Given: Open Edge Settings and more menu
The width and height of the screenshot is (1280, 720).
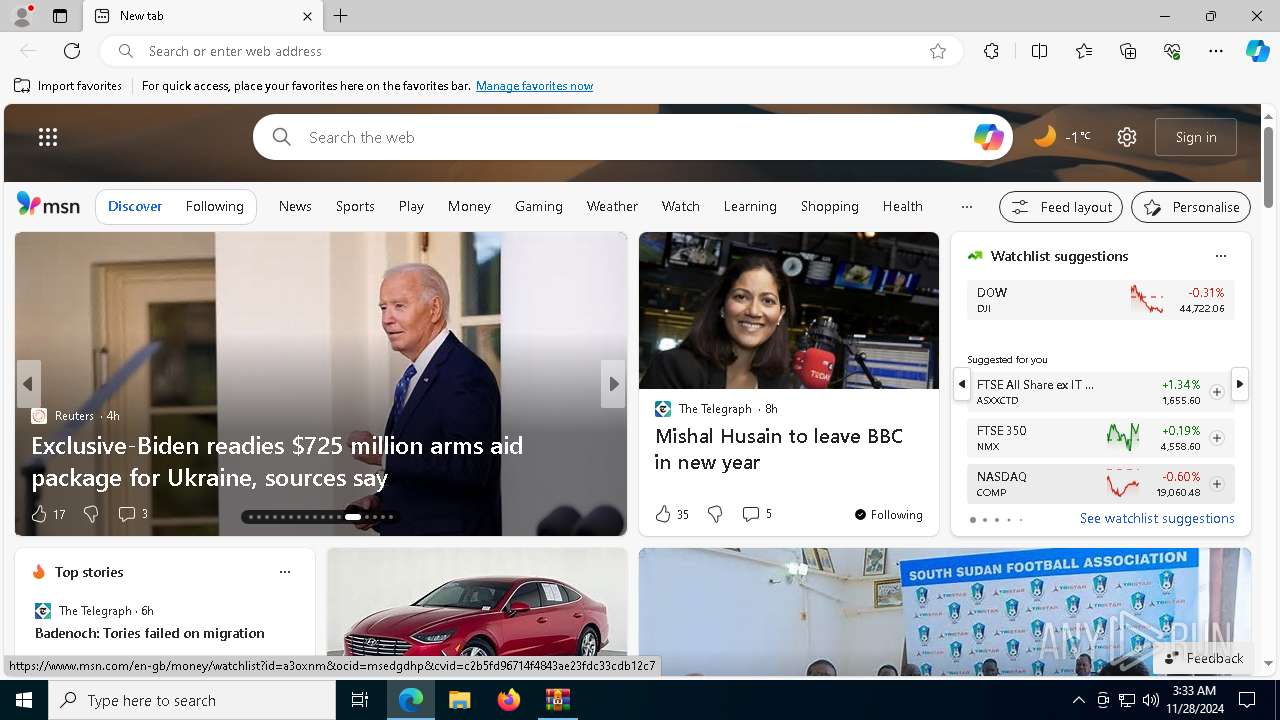Looking at the screenshot, I should (x=1216, y=51).
